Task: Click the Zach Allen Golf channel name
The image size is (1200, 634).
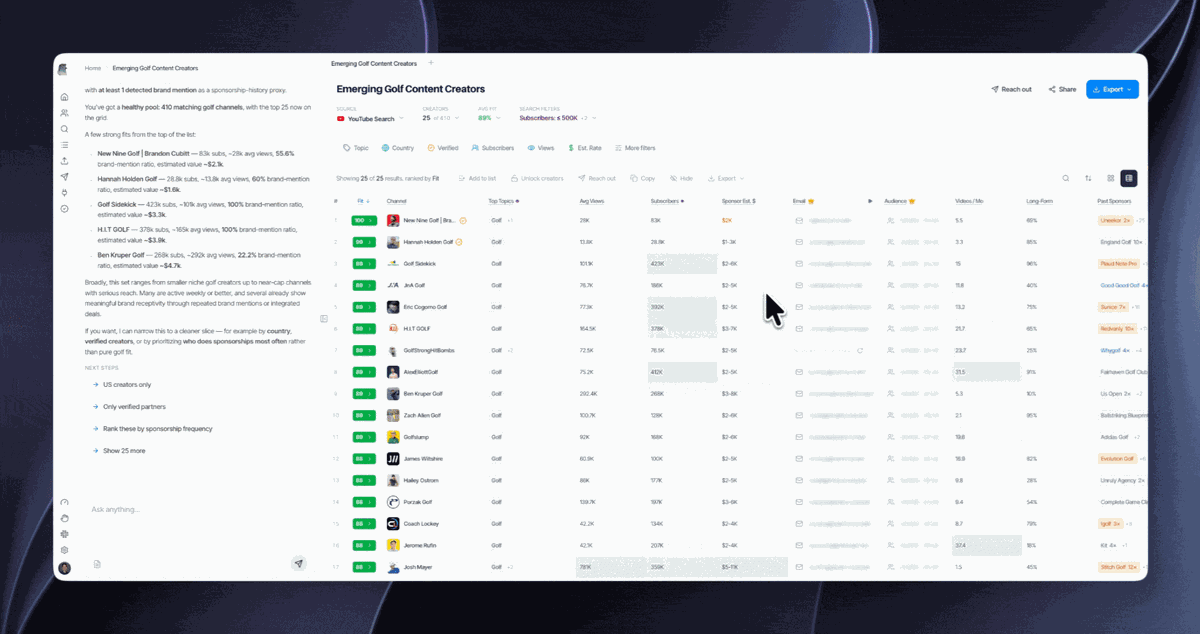Action: click(x=422, y=415)
